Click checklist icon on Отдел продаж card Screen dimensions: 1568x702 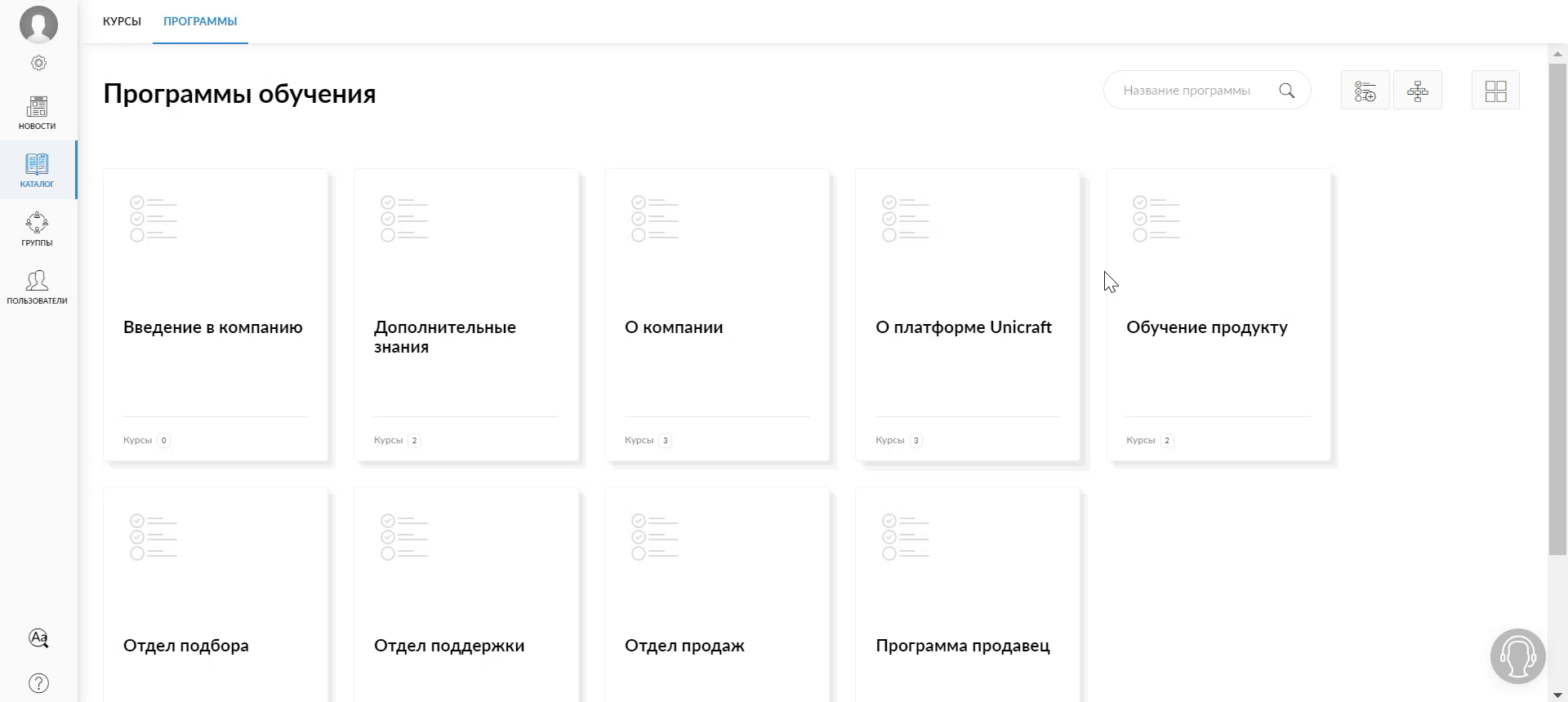click(x=655, y=537)
